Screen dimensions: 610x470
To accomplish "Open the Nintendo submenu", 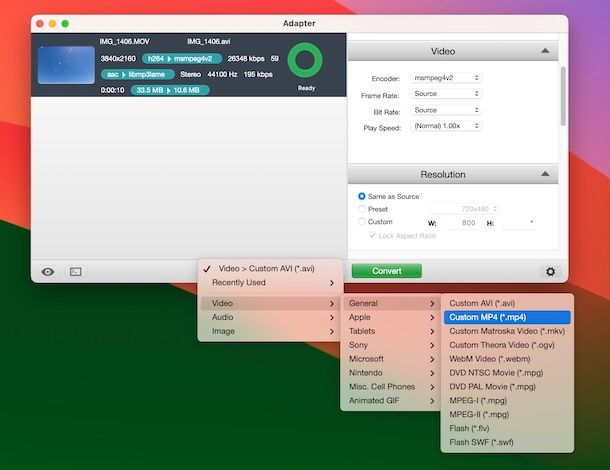I will [391, 373].
